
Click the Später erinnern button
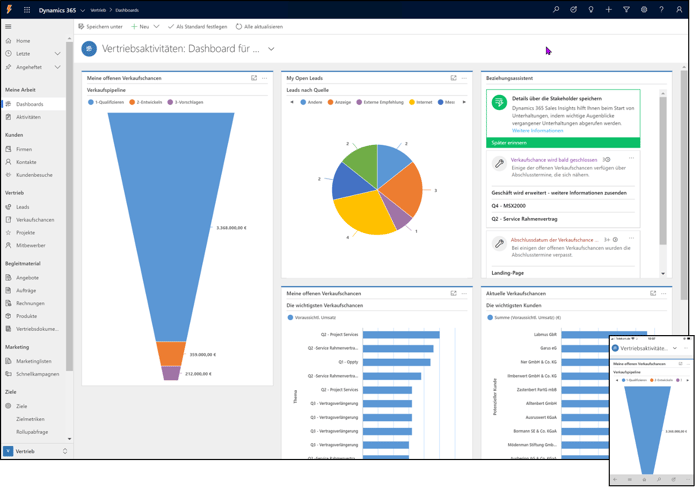[563, 143]
